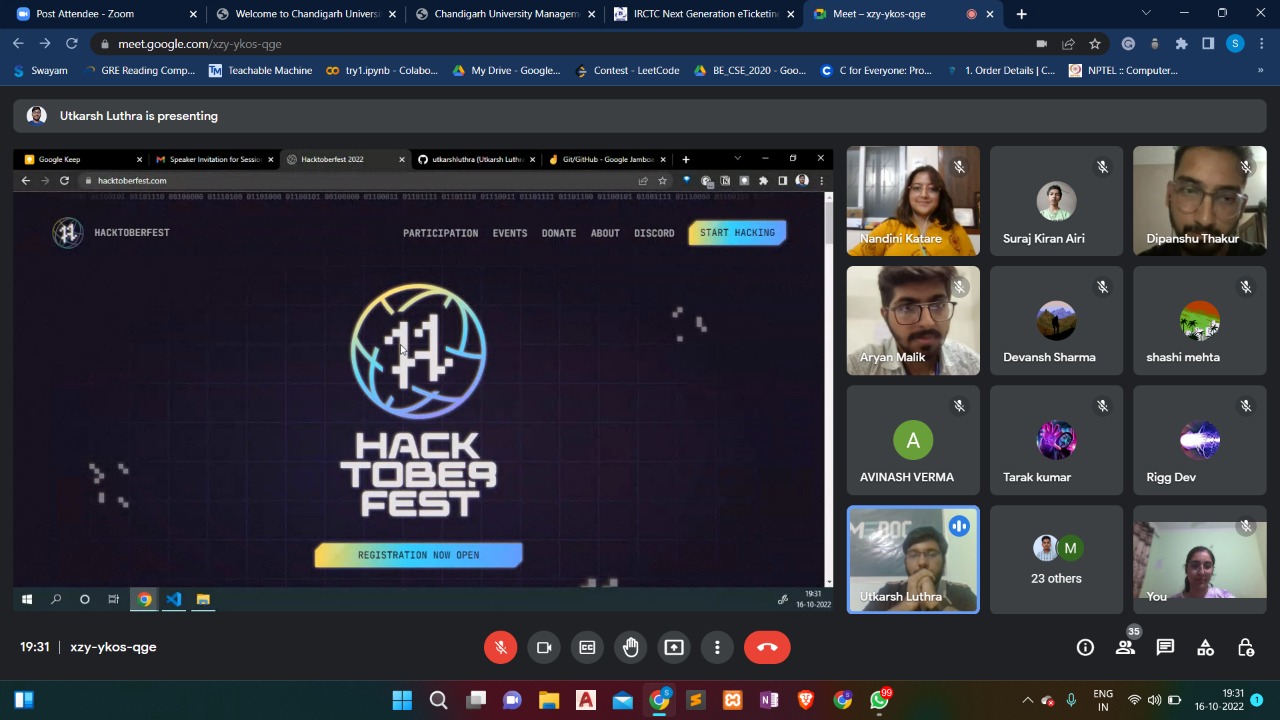
Task: Select Nandini Katare's video tile
Action: click(x=913, y=201)
